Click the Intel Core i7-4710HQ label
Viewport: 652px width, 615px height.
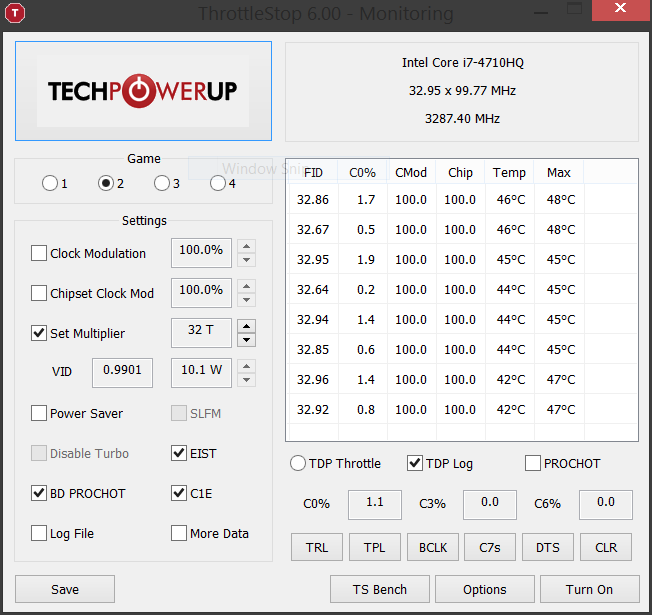(x=462, y=62)
